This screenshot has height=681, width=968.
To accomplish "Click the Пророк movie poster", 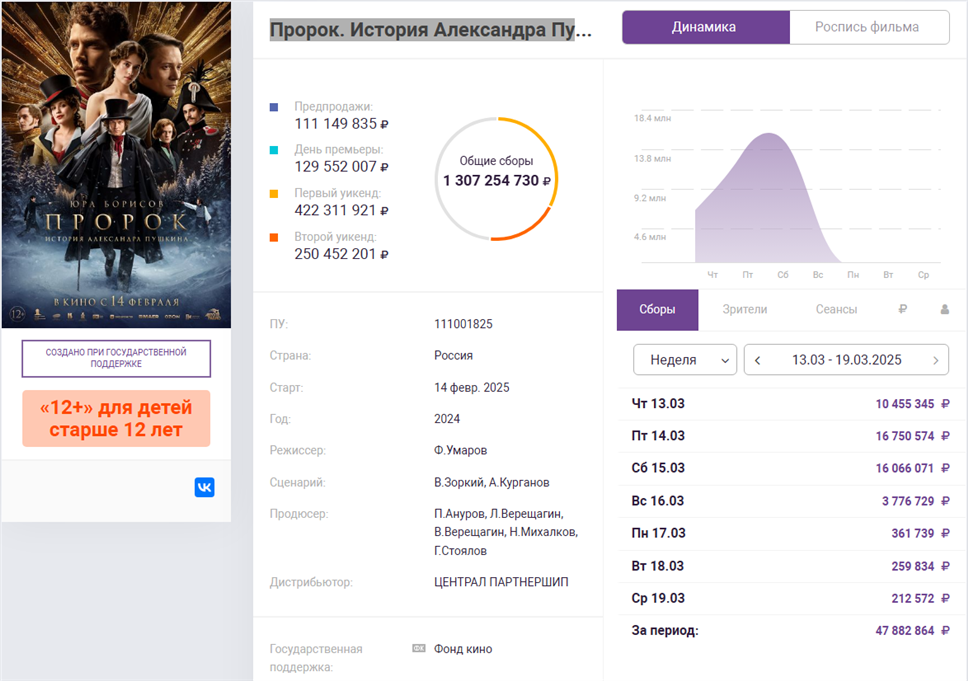I will point(116,165).
